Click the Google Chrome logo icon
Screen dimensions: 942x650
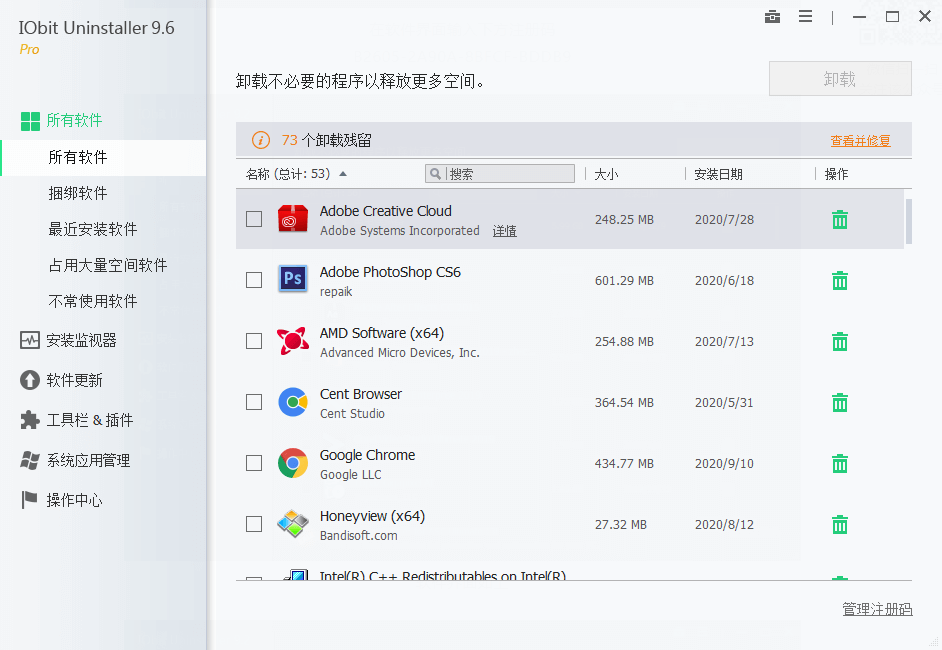pos(293,463)
